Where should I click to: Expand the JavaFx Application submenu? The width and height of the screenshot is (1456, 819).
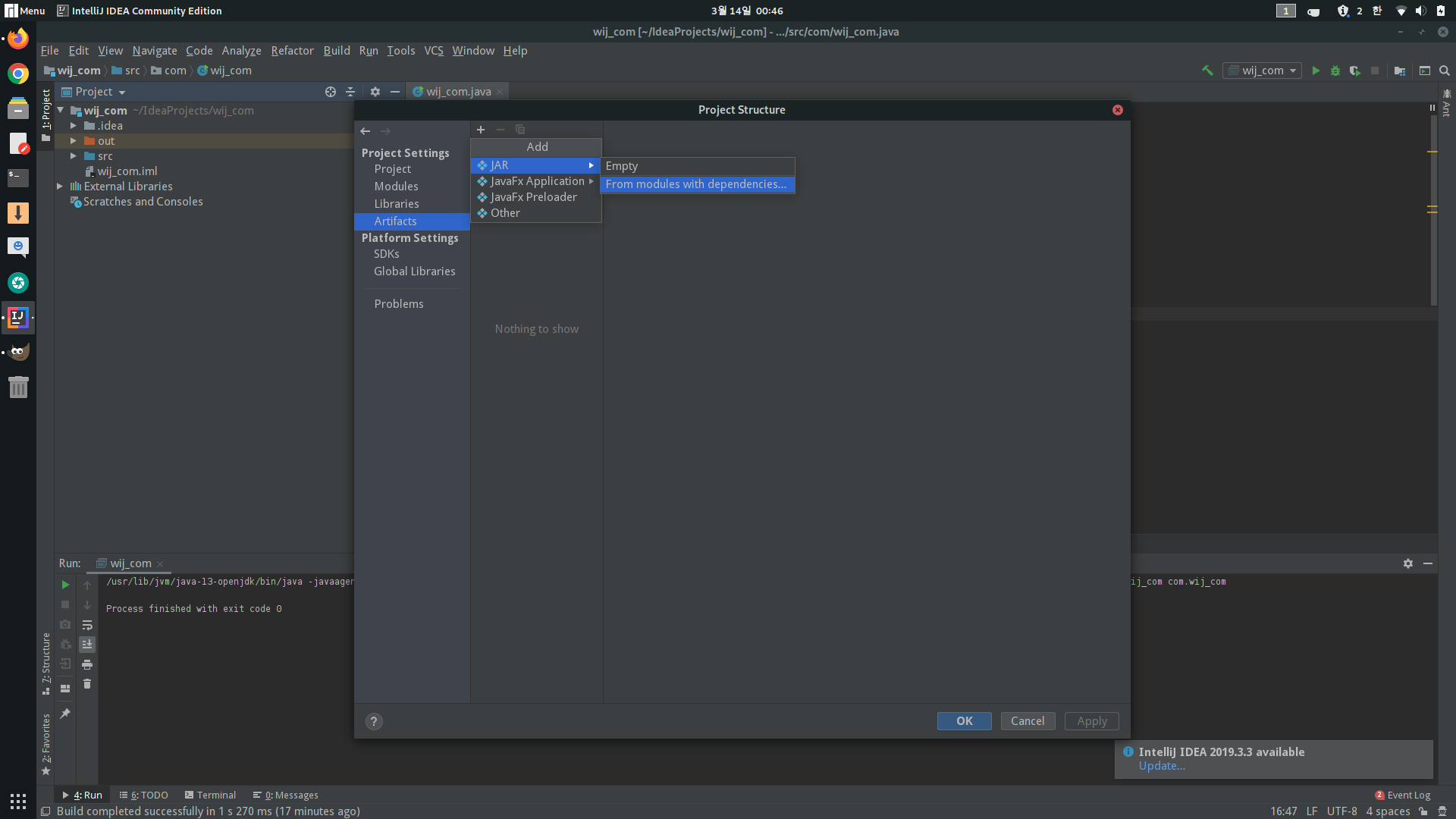pyautogui.click(x=536, y=181)
